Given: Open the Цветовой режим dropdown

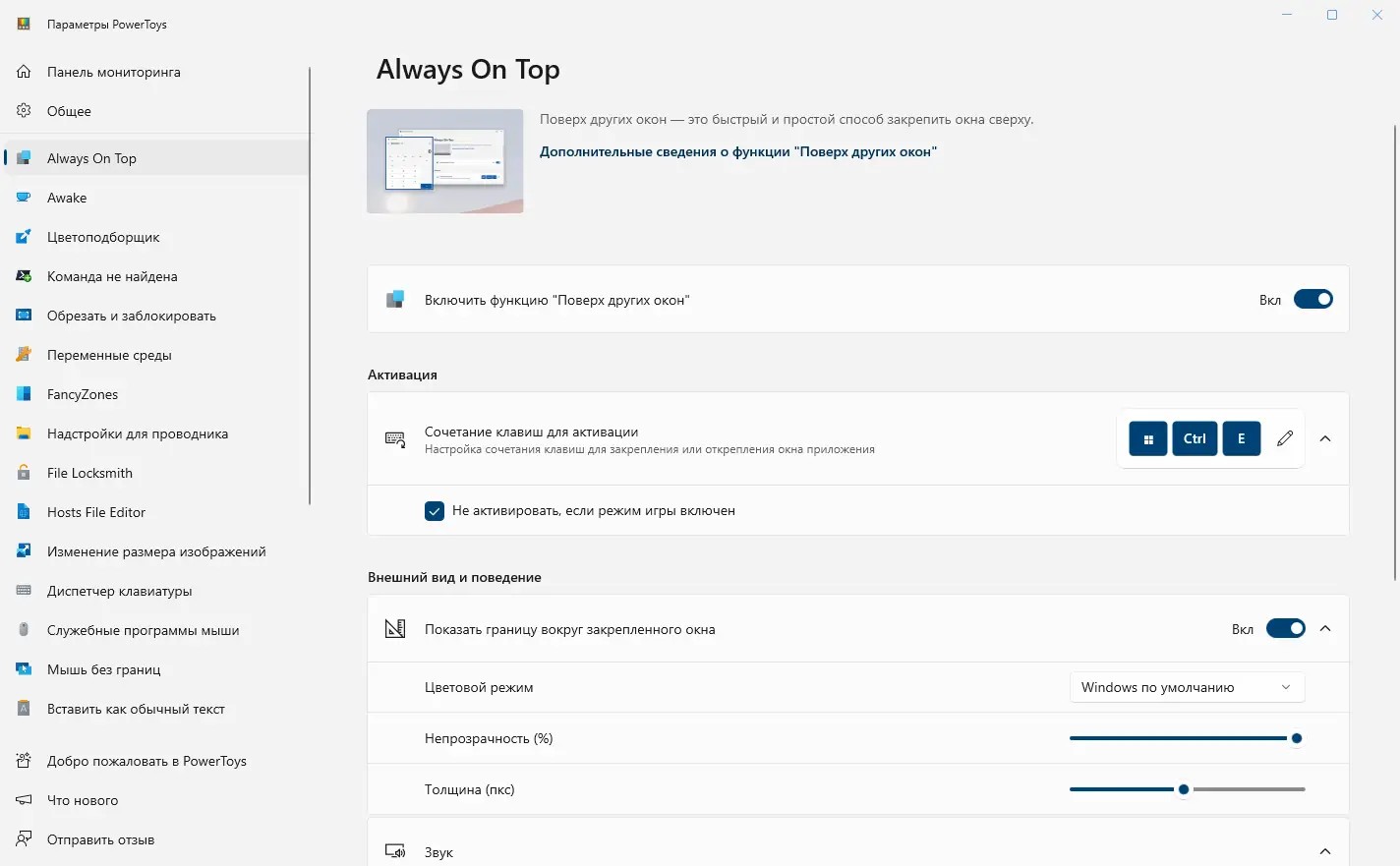Looking at the screenshot, I should pos(1187,687).
